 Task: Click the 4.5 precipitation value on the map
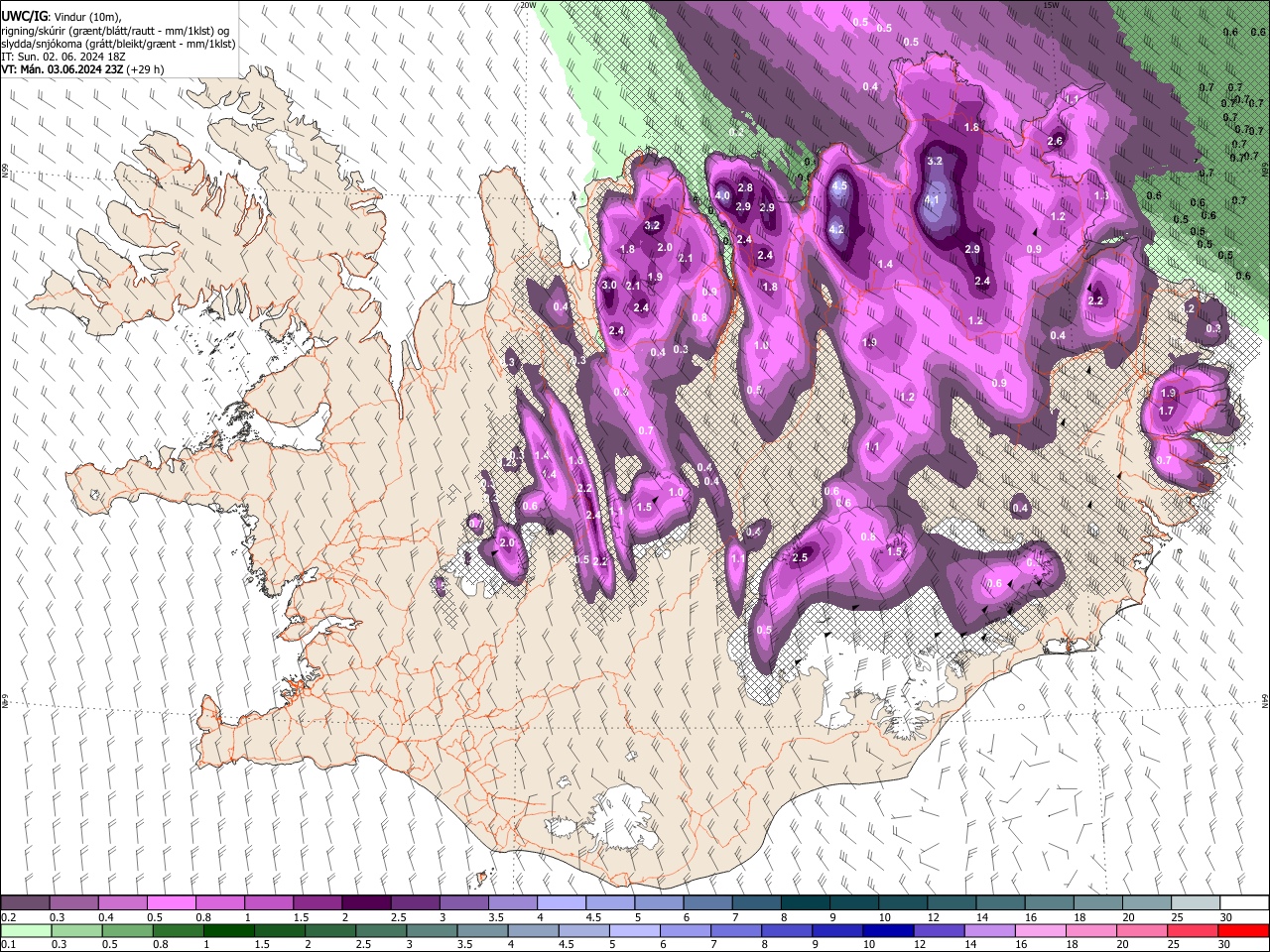pos(839,185)
